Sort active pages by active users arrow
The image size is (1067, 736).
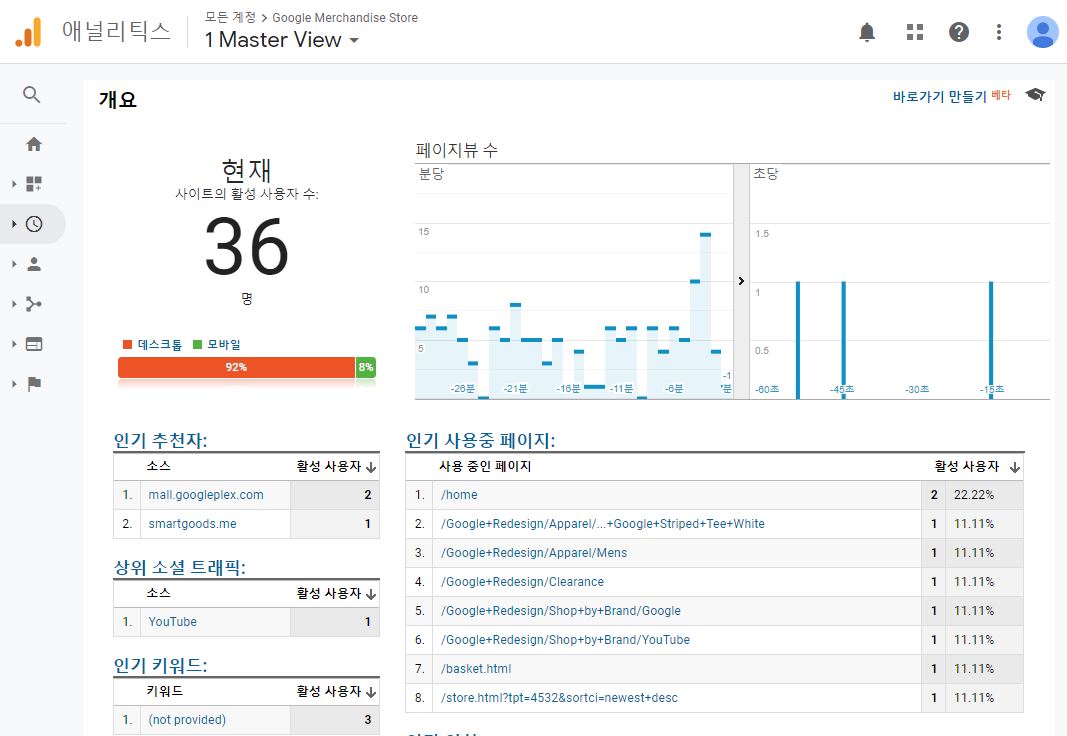point(1015,467)
